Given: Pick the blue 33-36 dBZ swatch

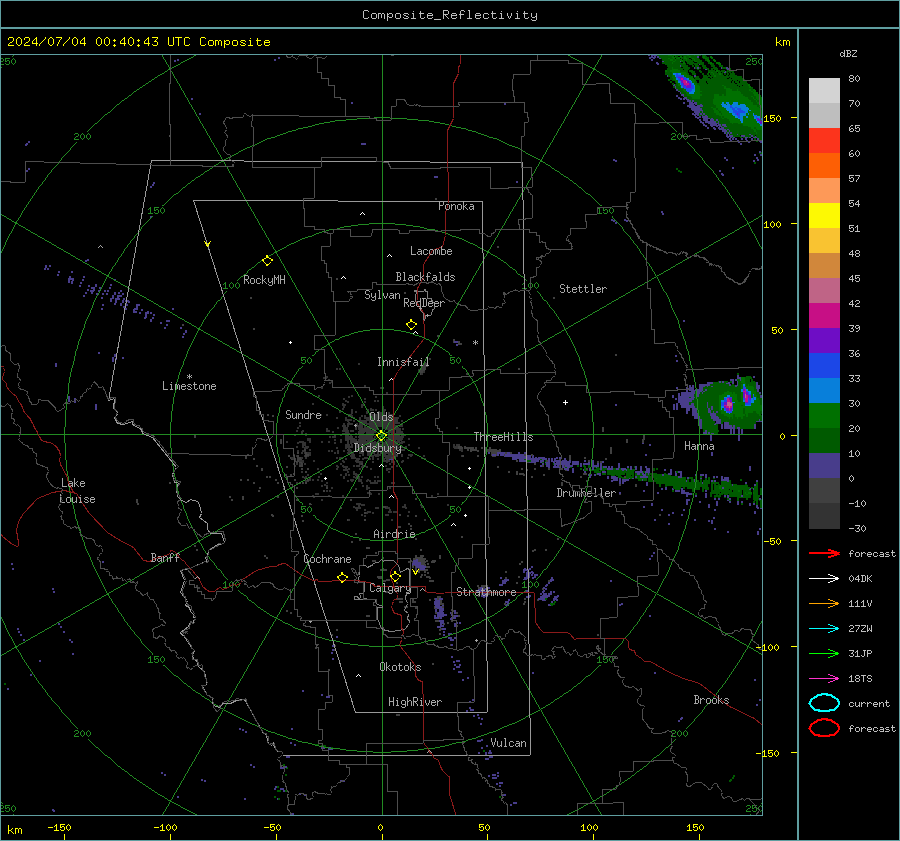Looking at the screenshot, I should 824,365.
